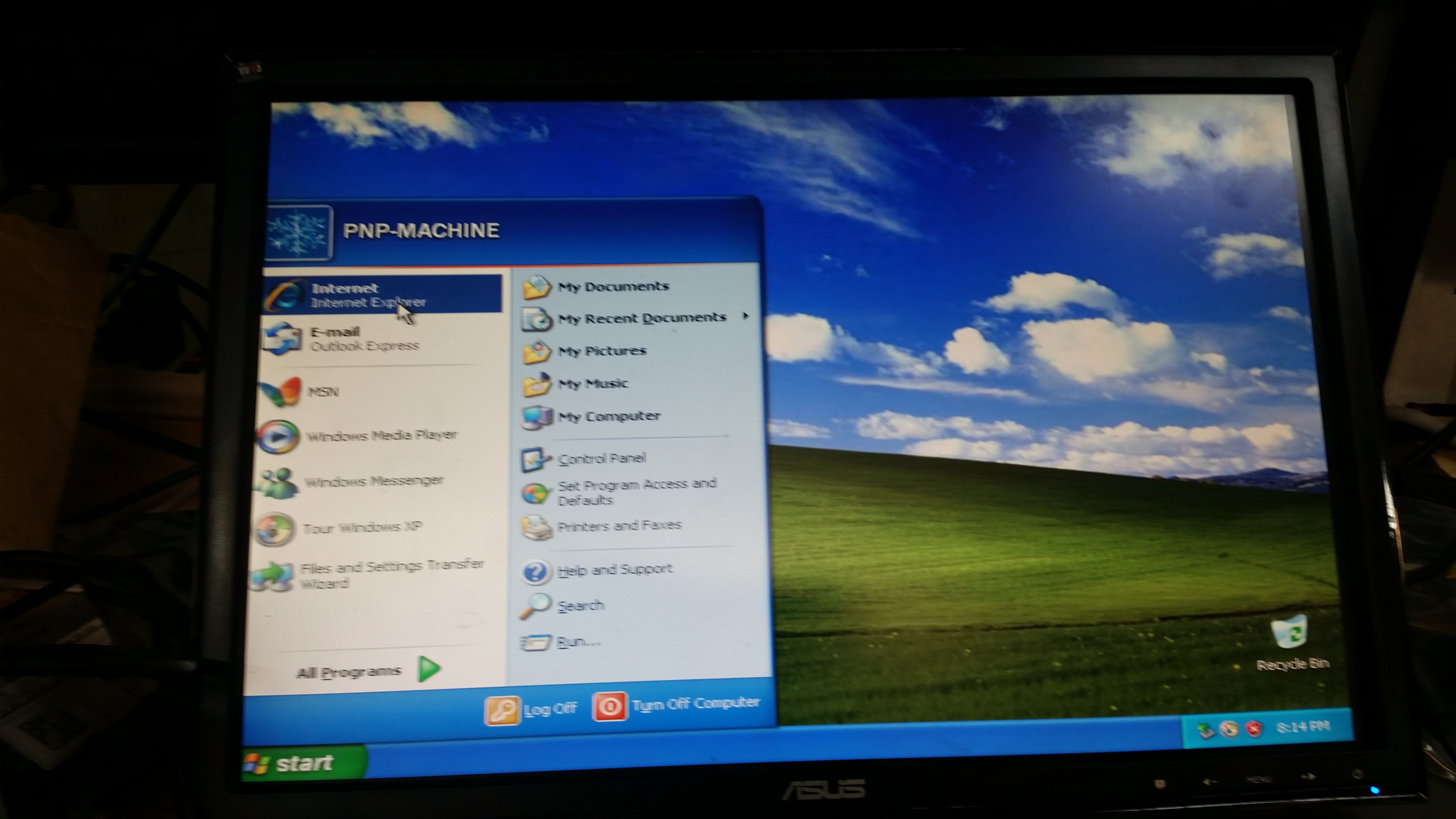The width and height of the screenshot is (1456, 819).
Task: Click the My Recent Documents icon
Action: (x=536, y=320)
